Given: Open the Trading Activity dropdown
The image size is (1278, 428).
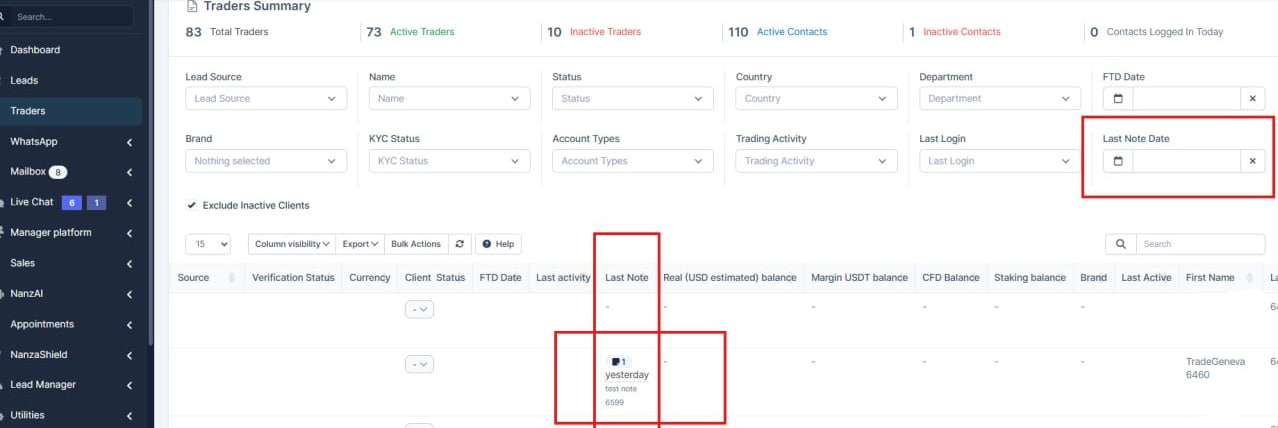Looking at the screenshot, I should click(x=816, y=161).
